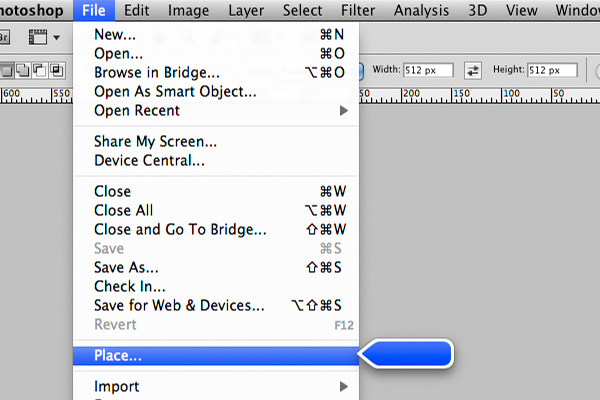Select the subtract from selection mode icon
The height and width of the screenshot is (400, 600).
[x=40, y=71]
